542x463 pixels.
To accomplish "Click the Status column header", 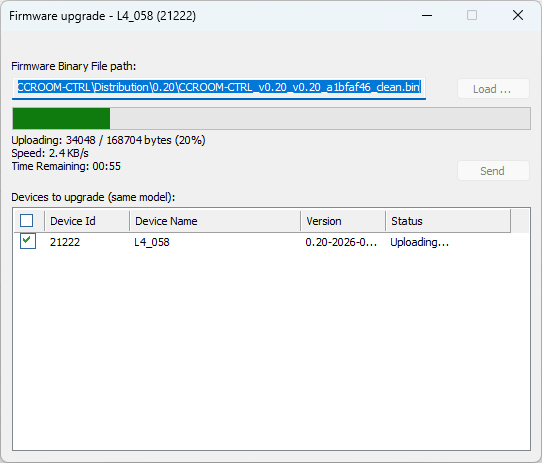I will pos(448,221).
